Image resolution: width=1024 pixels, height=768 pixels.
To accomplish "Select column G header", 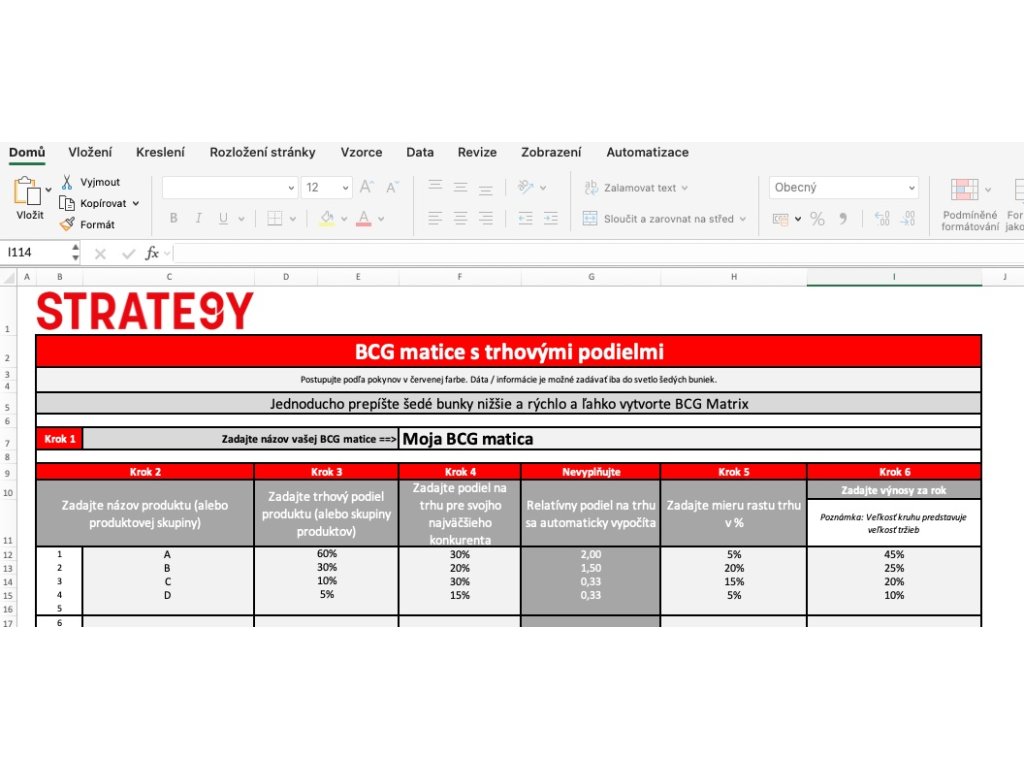I will (x=591, y=277).
